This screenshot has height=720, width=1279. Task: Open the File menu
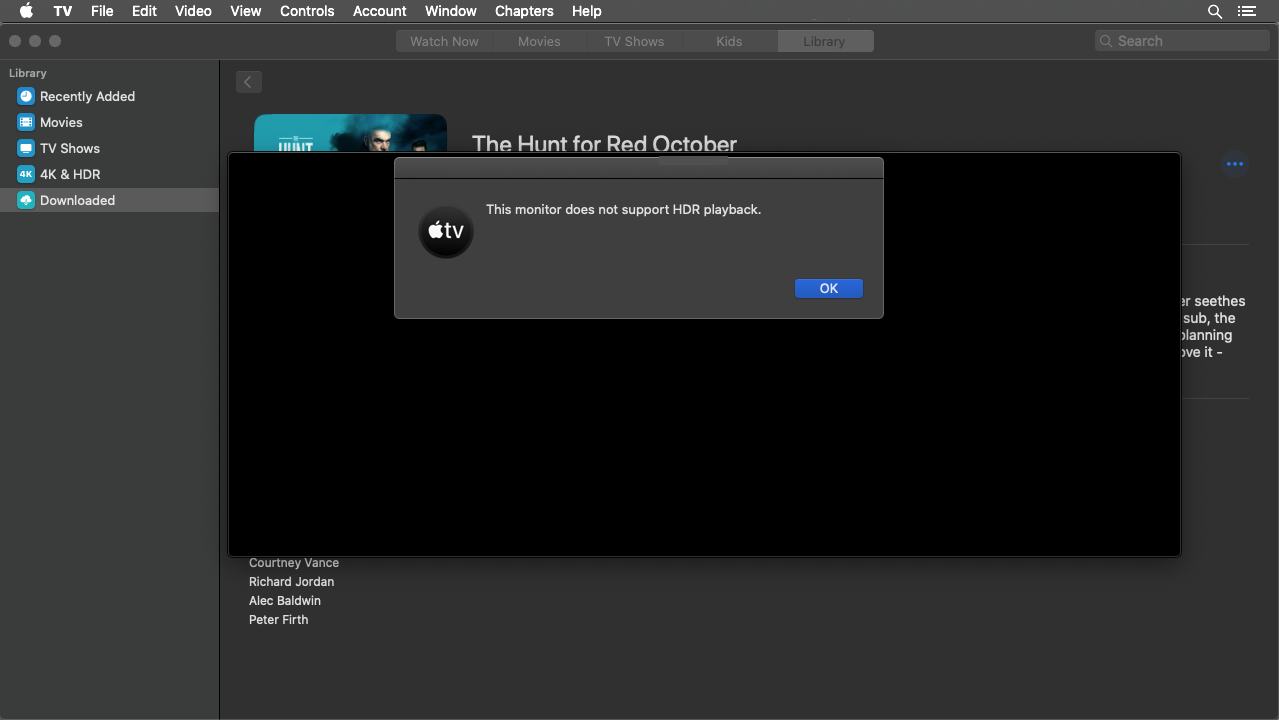[x=102, y=11]
